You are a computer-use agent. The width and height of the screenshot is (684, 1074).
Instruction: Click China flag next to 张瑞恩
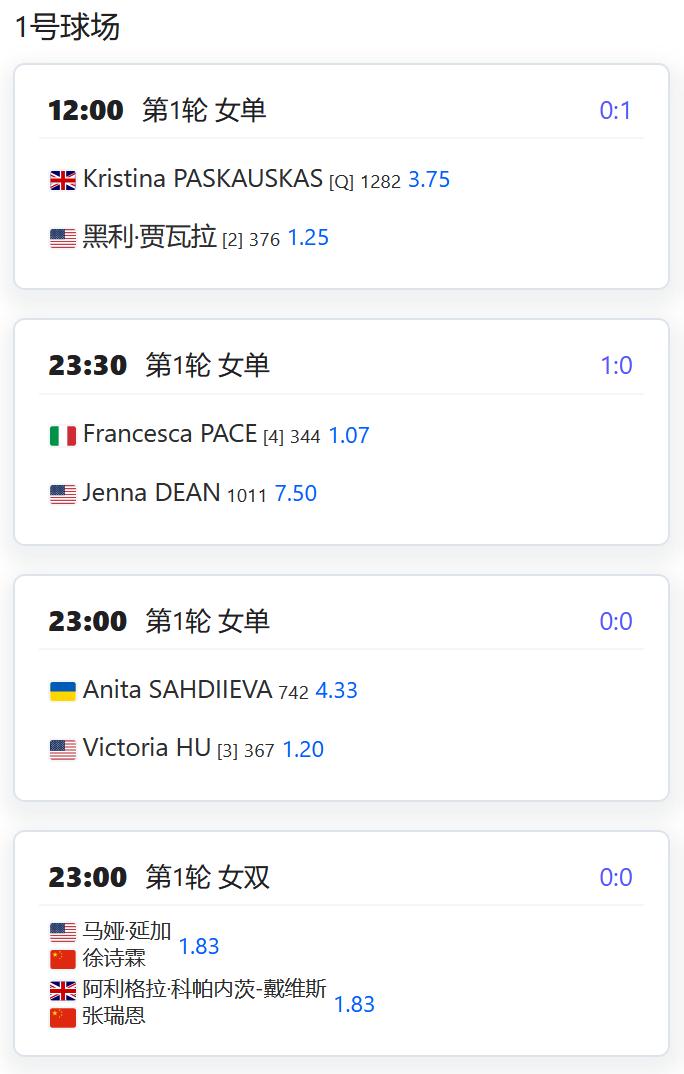[63, 1017]
